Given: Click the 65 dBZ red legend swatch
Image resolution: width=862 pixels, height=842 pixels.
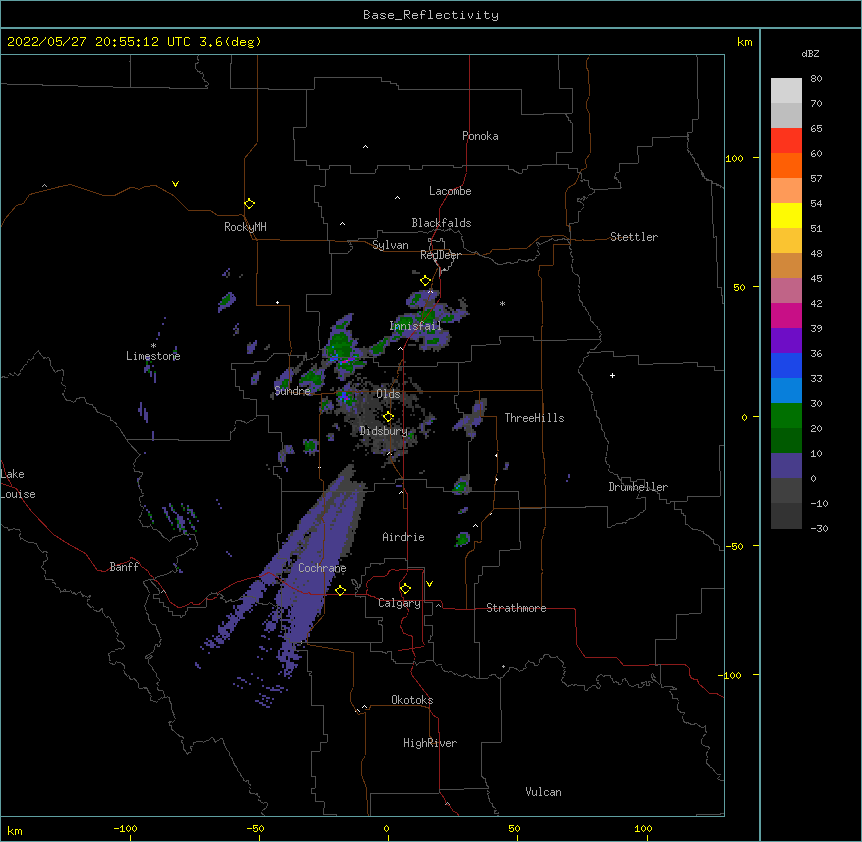Looking at the screenshot, I should [786, 141].
